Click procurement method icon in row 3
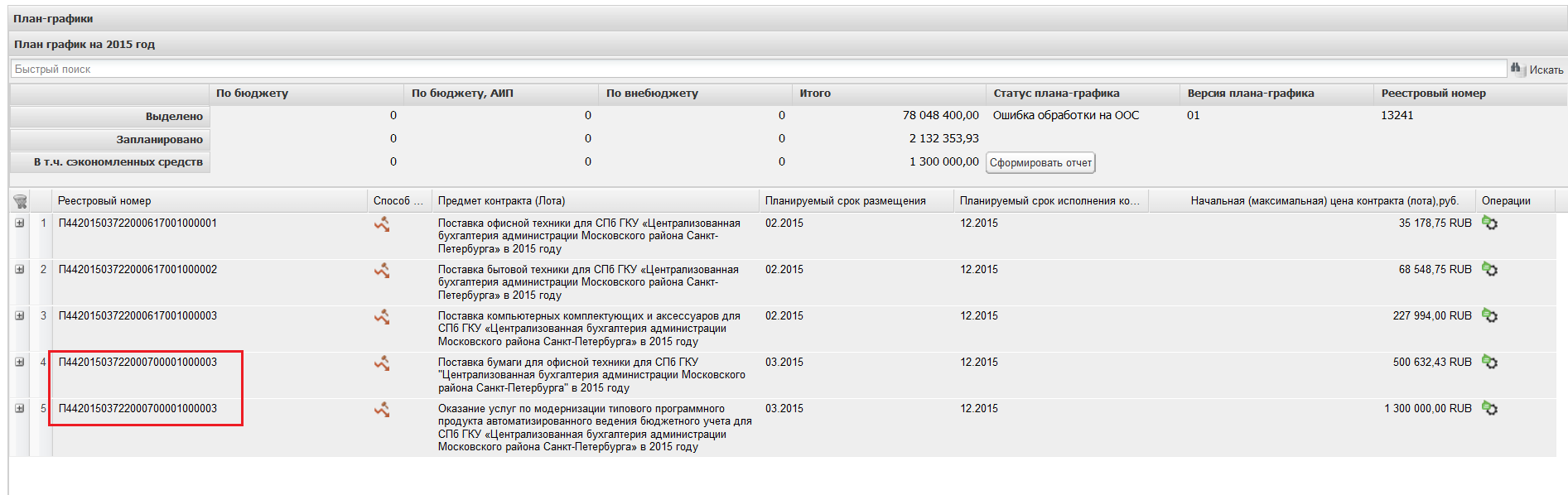Image resolution: width=1568 pixels, height=495 pixels. coord(382,316)
